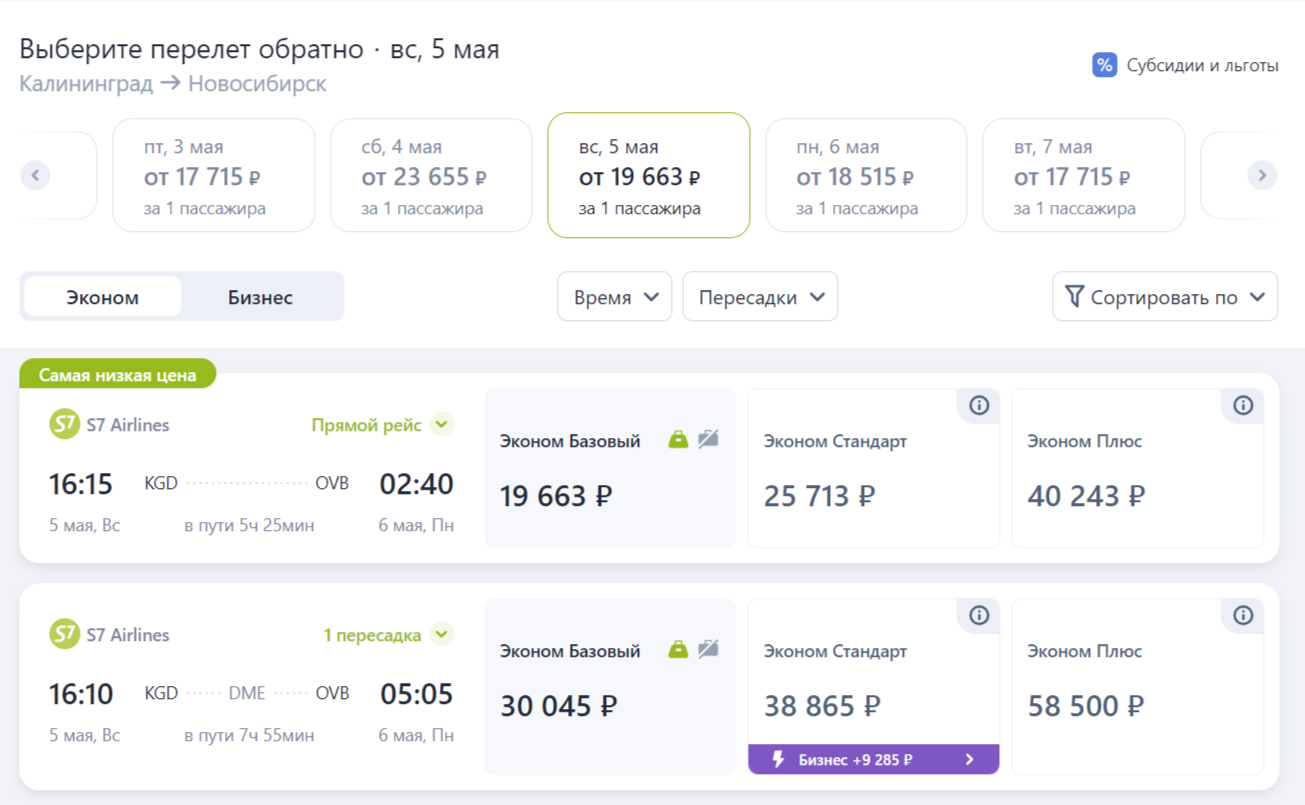The width and height of the screenshot is (1305, 805).
Task: Click the next dates arrow
Action: tap(1262, 175)
